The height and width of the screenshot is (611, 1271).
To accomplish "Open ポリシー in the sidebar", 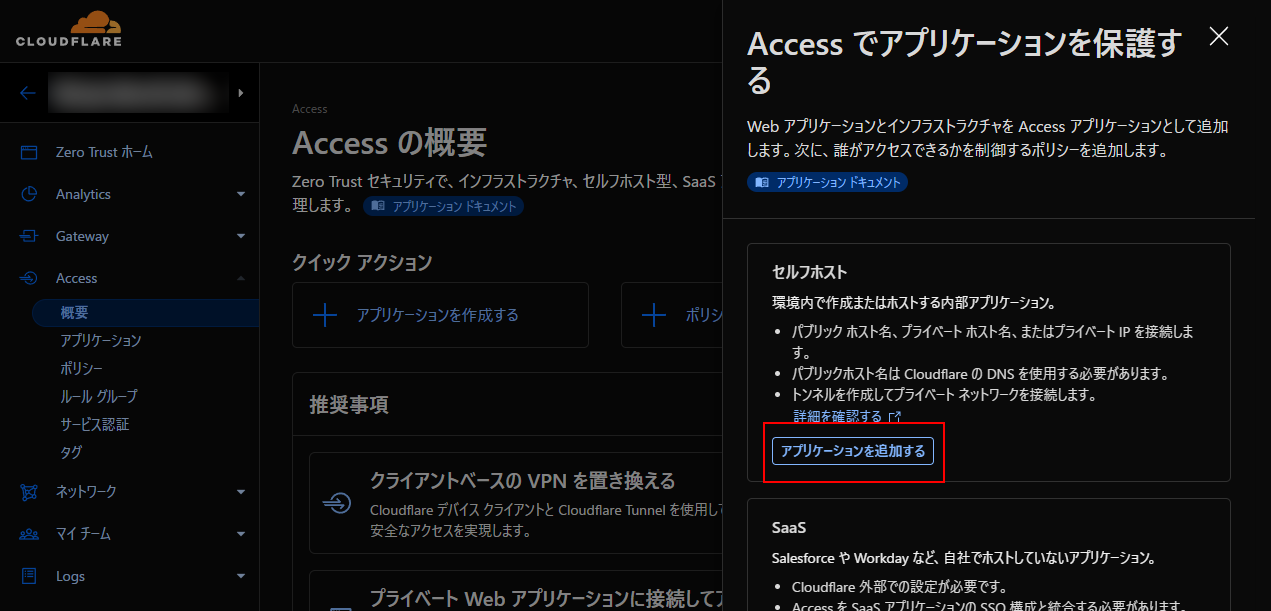I will [x=81, y=368].
